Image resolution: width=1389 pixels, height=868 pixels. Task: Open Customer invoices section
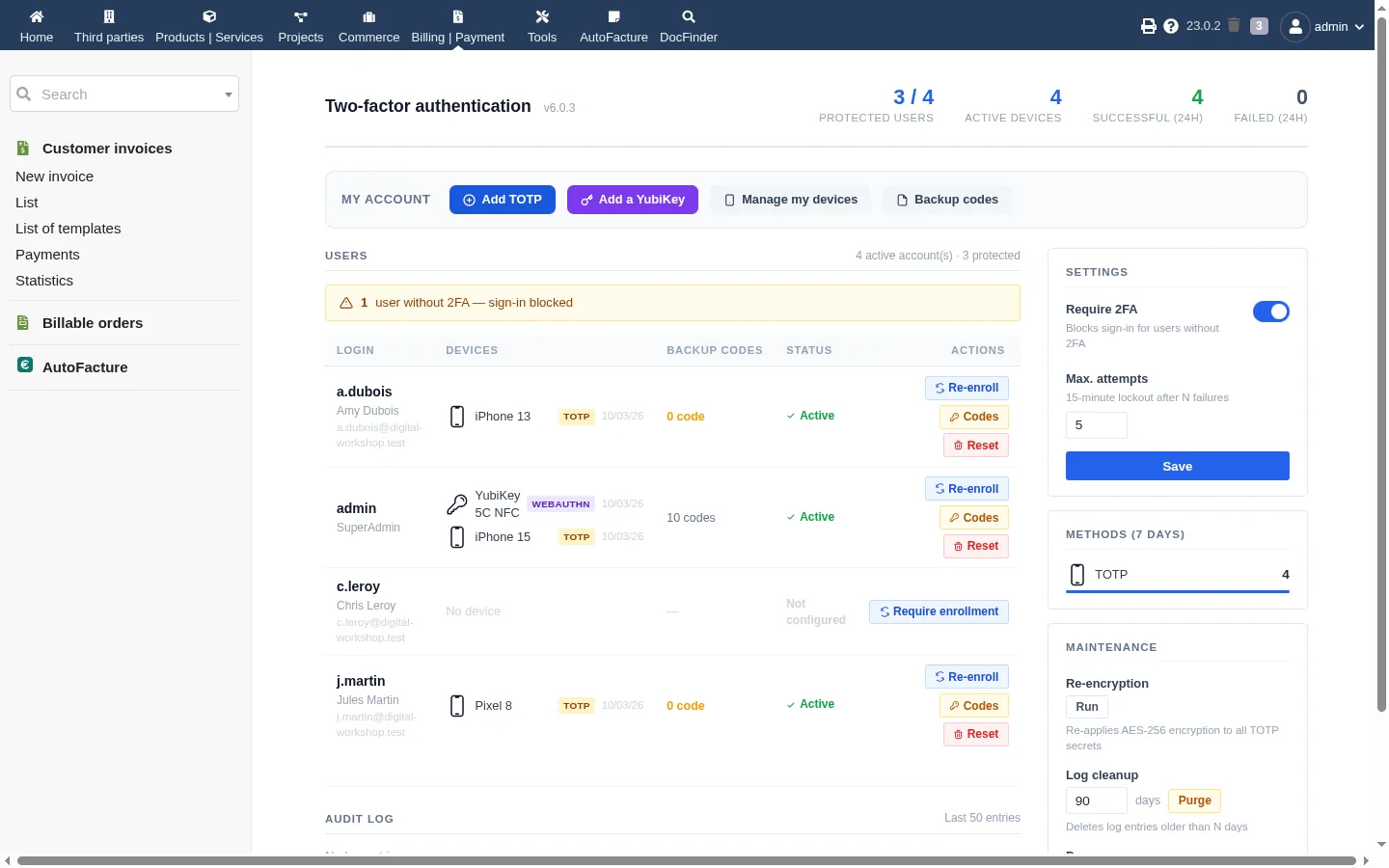coord(107,149)
